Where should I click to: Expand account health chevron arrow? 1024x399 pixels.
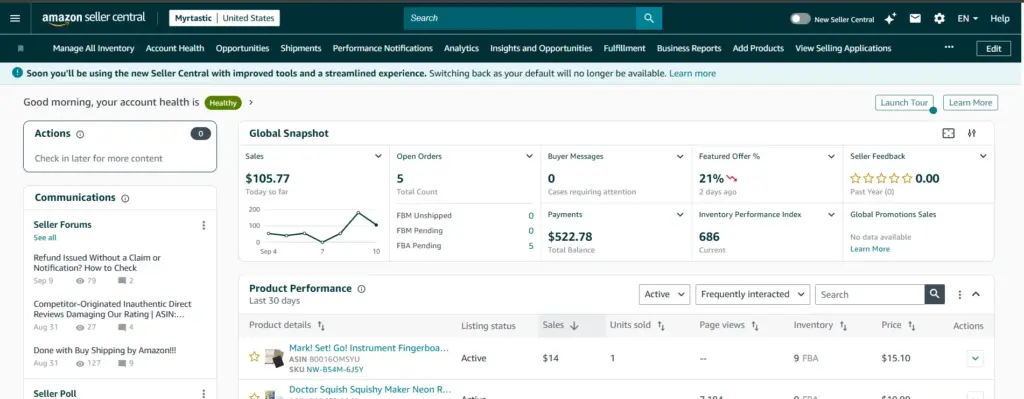click(251, 103)
